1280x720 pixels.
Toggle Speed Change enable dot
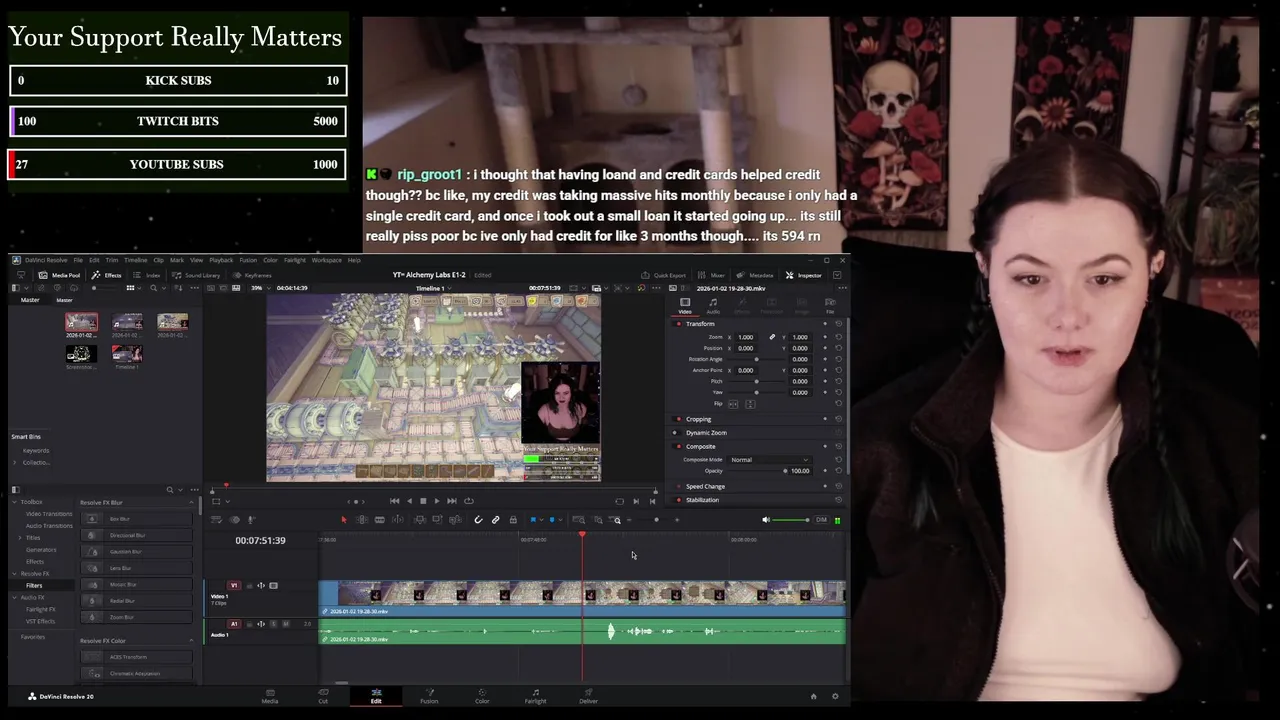pyautogui.click(x=679, y=486)
